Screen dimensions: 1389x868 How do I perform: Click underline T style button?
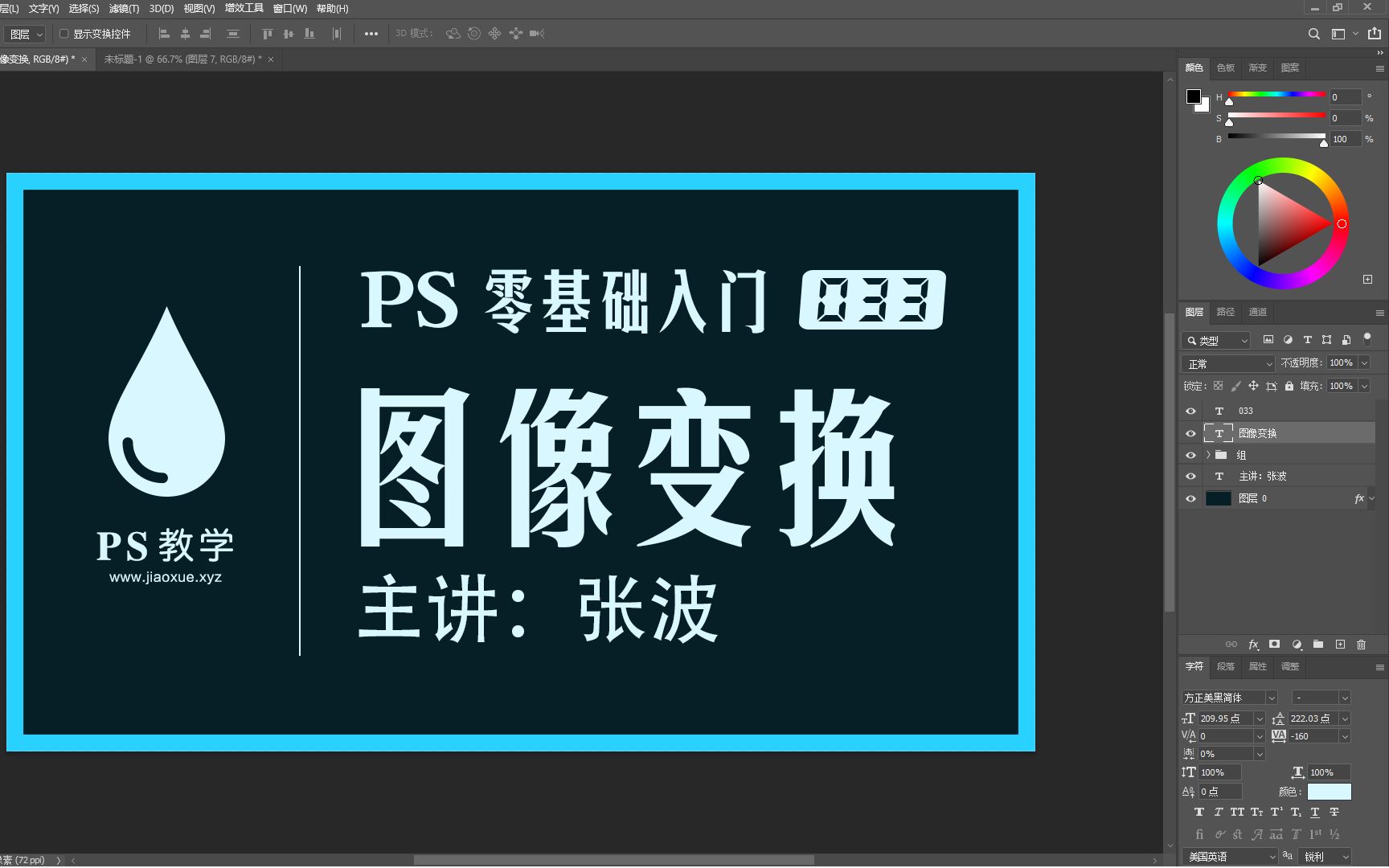(1315, 813)
